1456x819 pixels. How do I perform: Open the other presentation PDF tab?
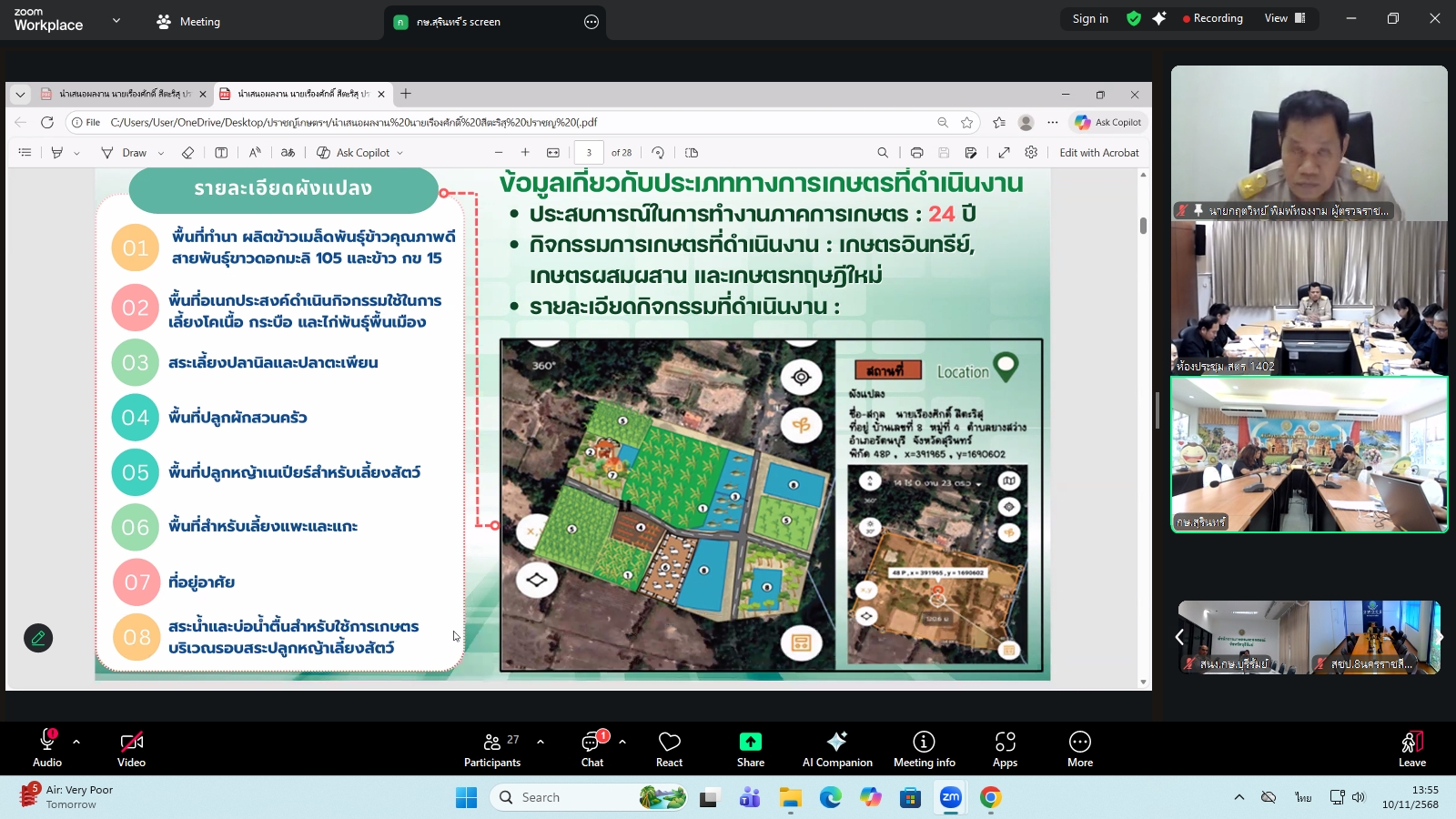pos(118,94)
